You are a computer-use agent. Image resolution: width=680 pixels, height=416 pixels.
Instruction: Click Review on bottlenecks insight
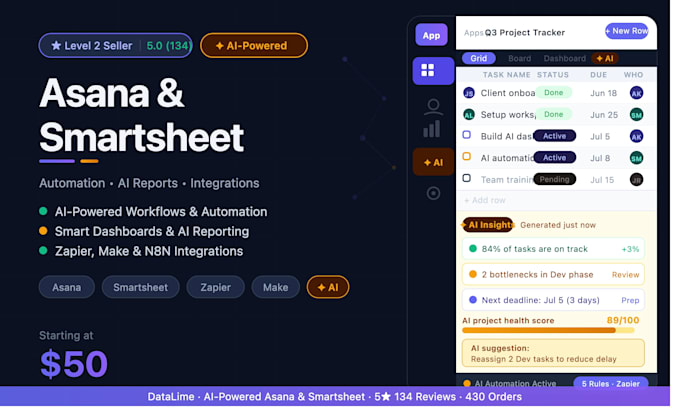point(625,275)
